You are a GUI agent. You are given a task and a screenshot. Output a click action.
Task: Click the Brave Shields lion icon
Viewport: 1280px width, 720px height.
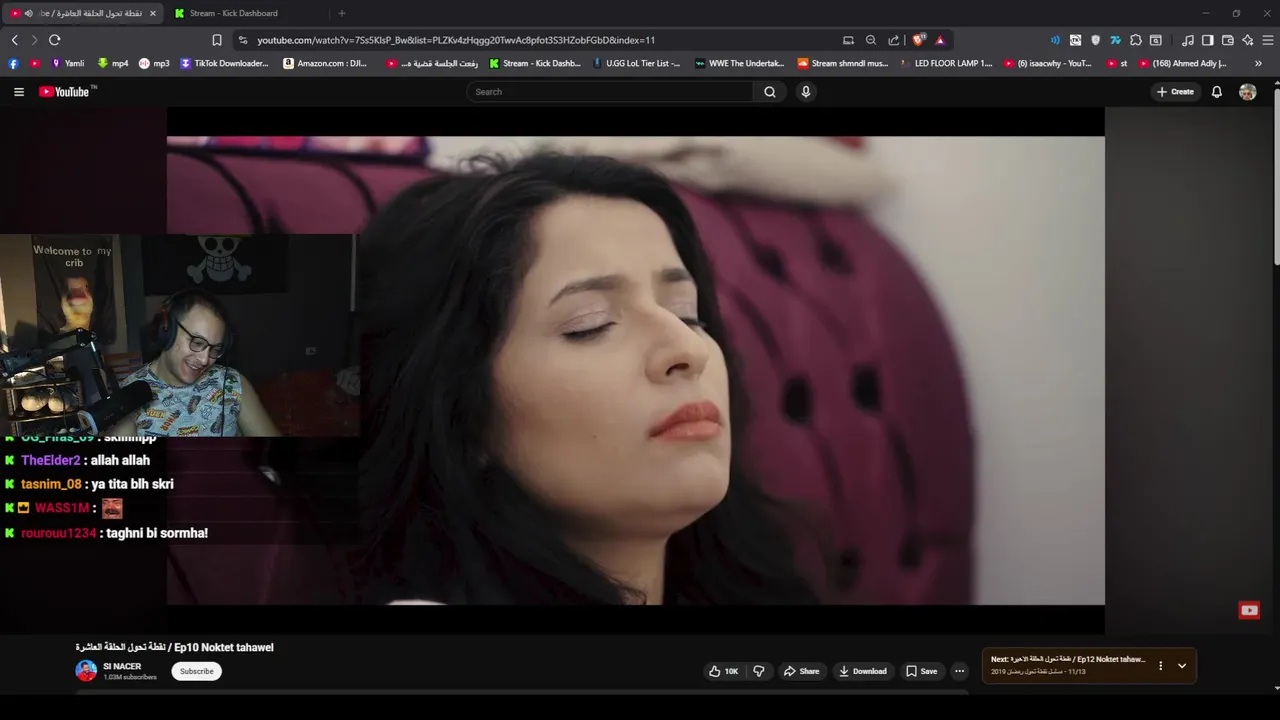tap(918, 40)
